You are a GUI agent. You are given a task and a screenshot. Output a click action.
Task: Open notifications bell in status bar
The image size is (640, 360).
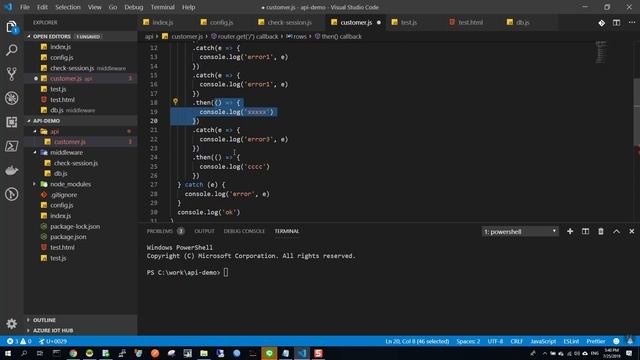tap(630, 341)
